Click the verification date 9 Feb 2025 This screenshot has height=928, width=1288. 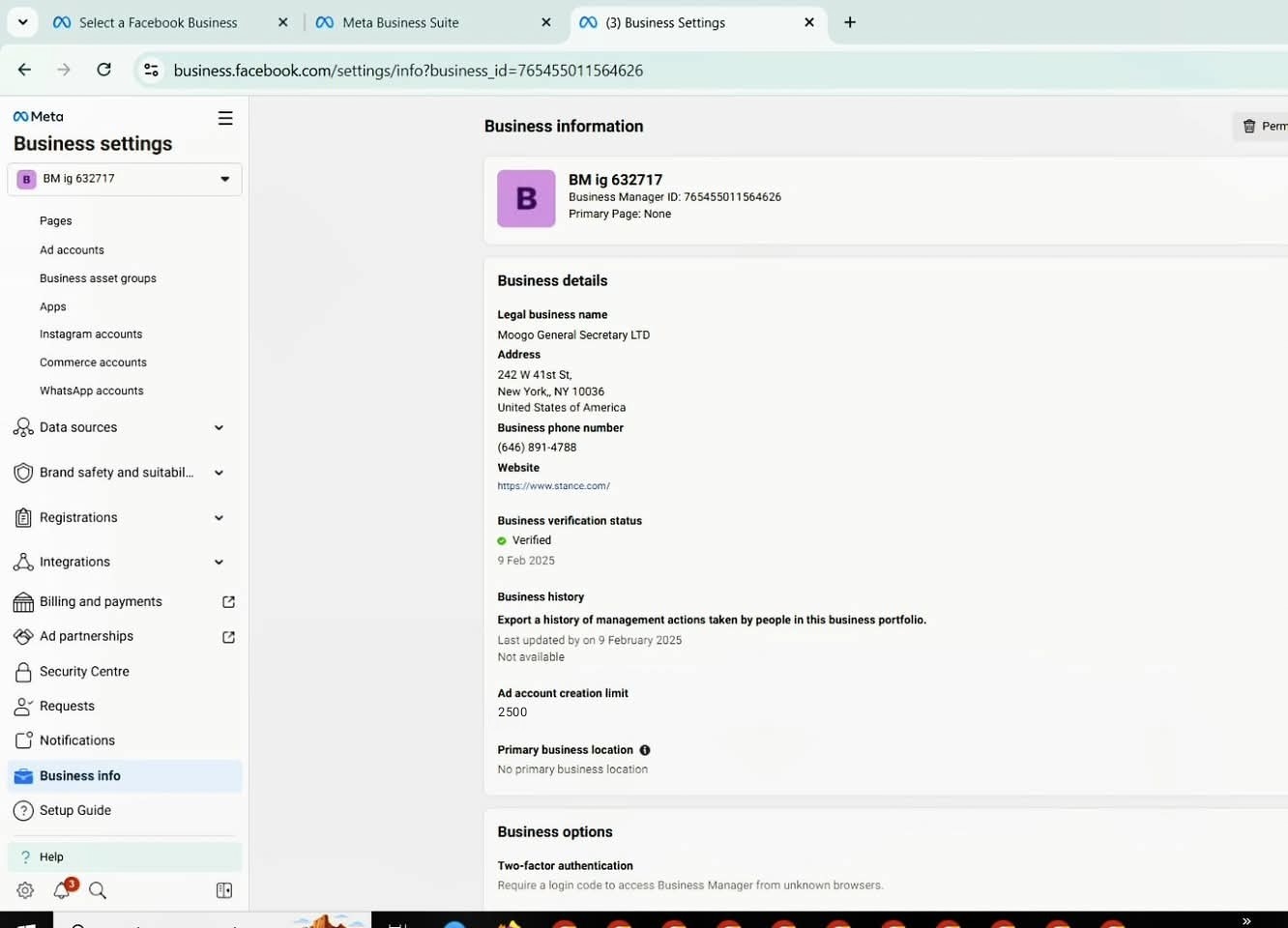click(526, 561)
